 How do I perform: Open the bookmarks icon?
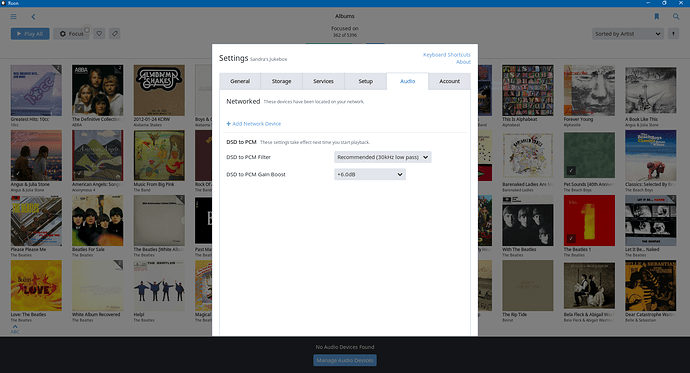(657, 16)
